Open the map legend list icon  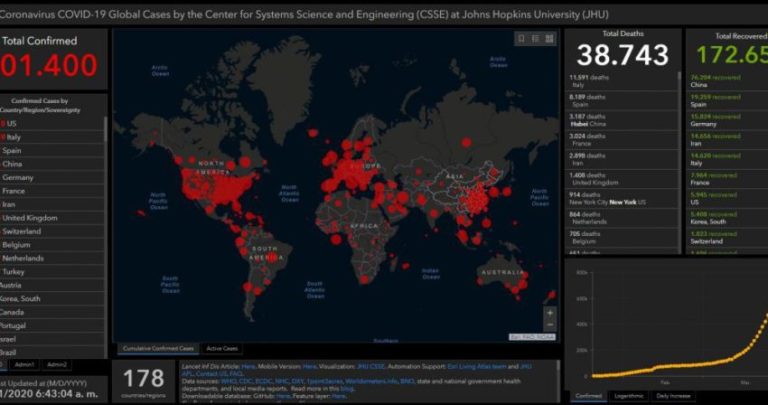coord(536,39)
